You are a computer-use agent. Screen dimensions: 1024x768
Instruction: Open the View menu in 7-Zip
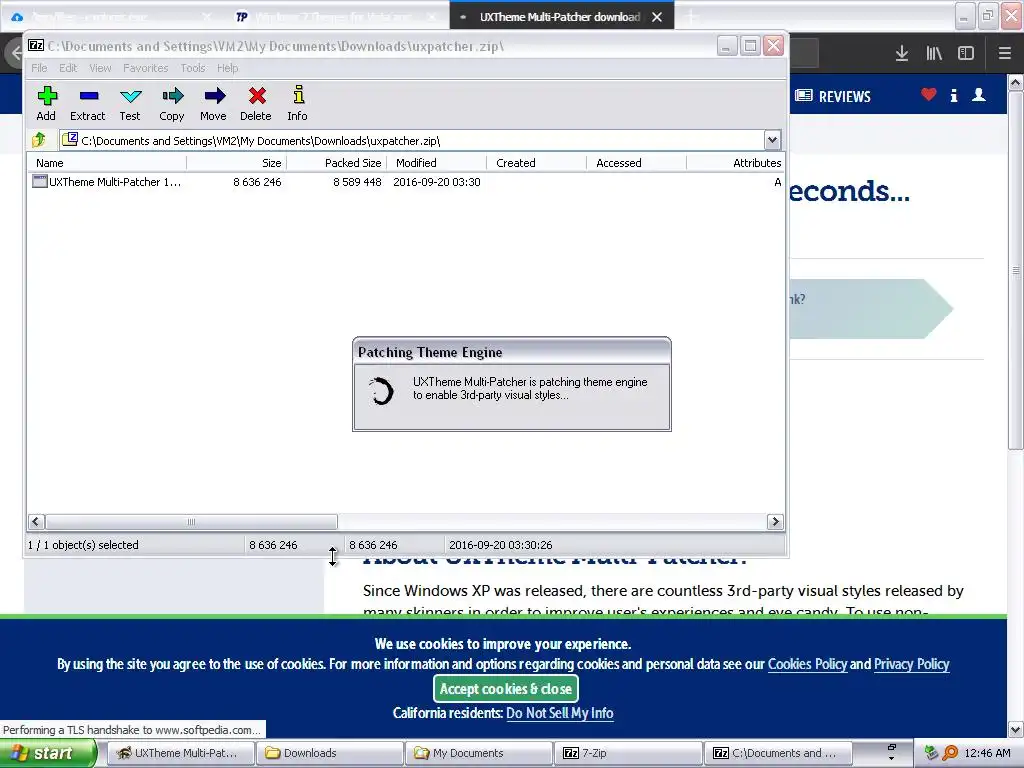click(100, 68)
